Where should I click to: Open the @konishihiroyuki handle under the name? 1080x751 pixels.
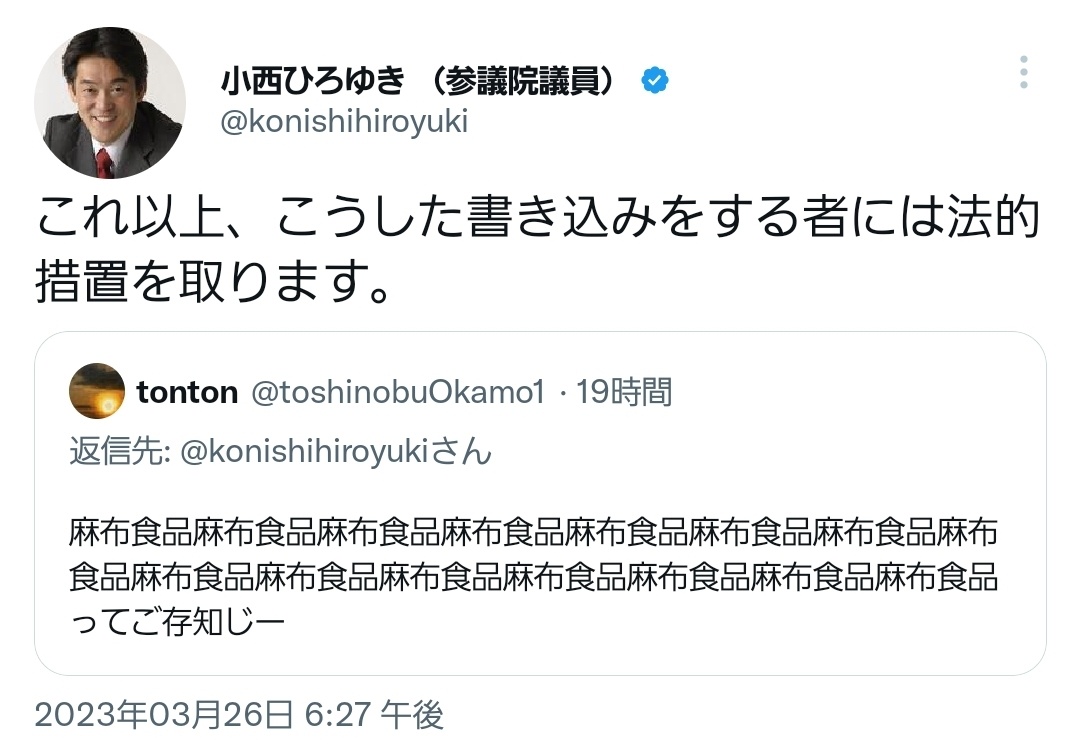coord(344,122)
